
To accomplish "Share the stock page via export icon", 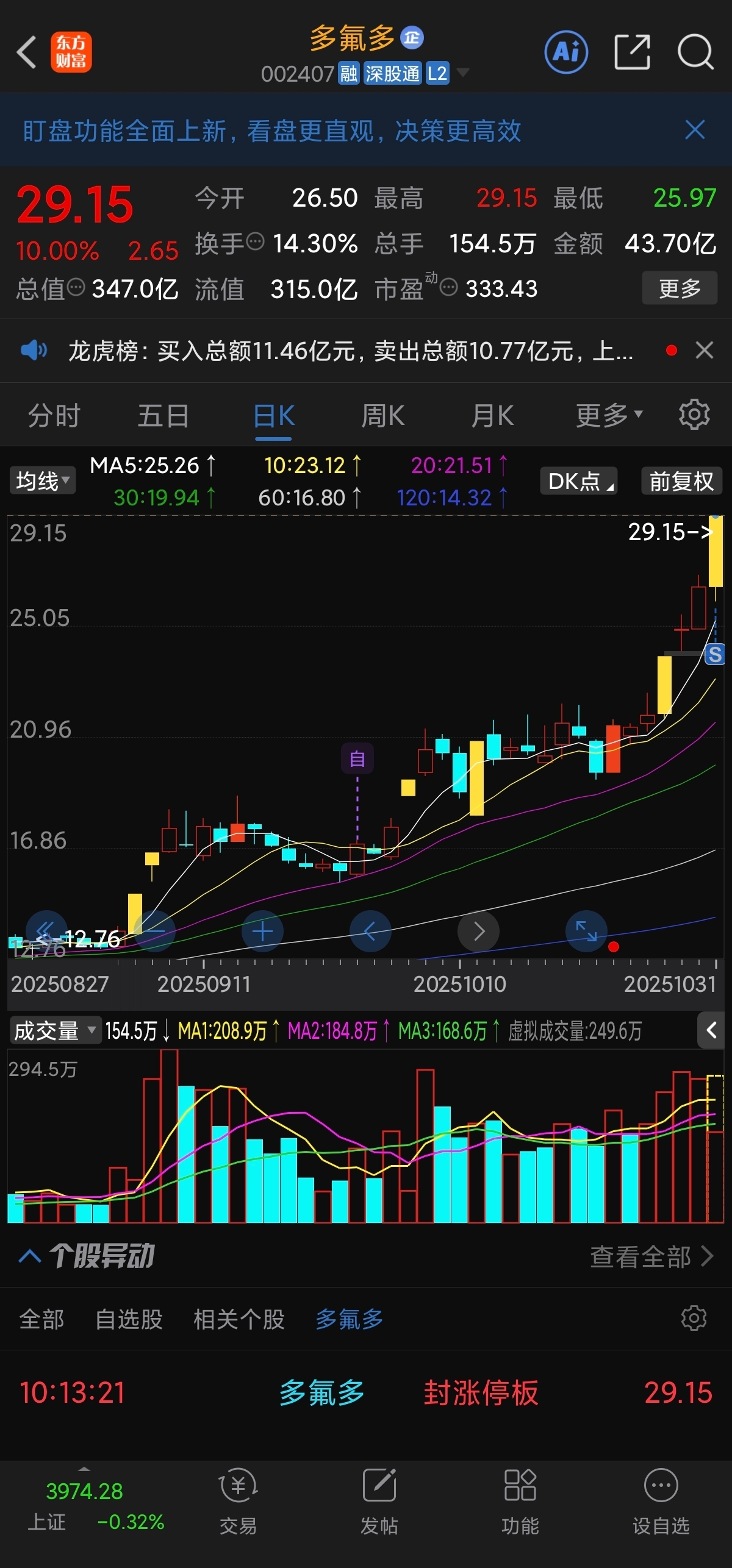I will [x=631, y=52].
